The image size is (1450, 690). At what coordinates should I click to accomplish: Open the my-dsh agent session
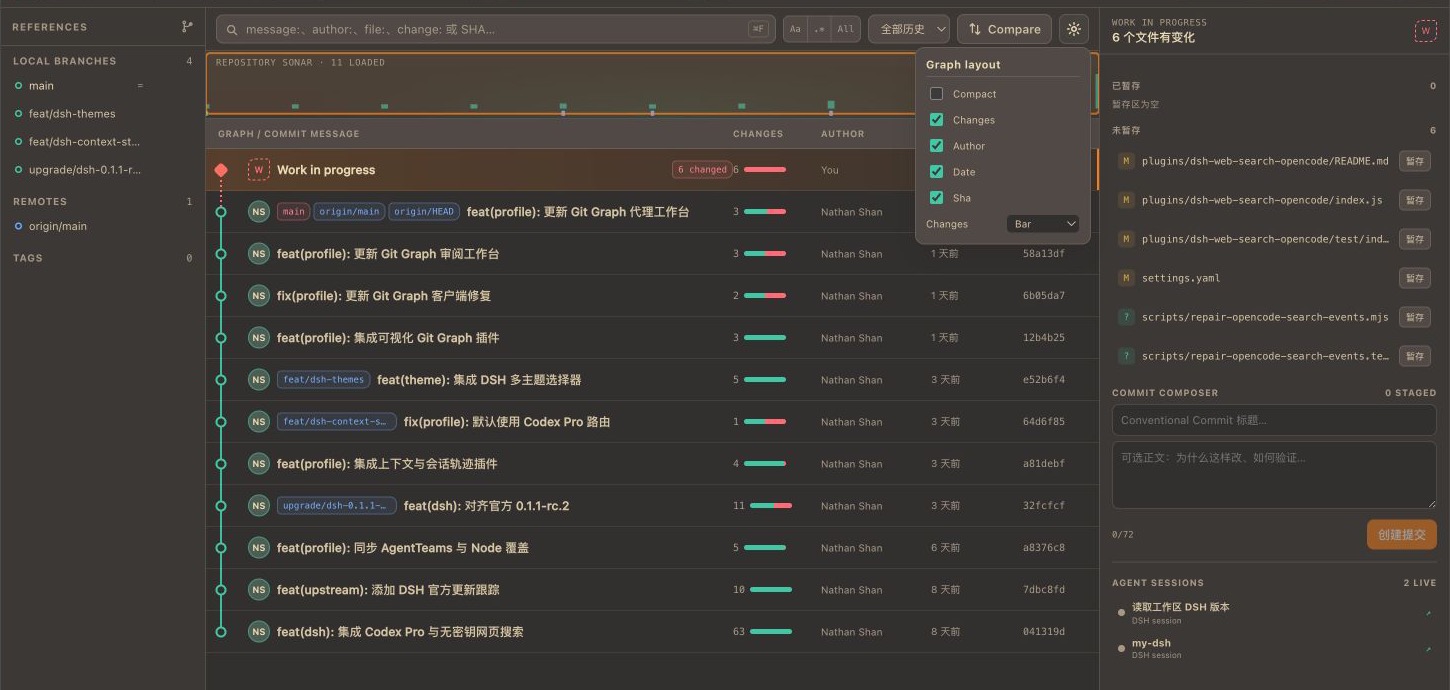(x=1274, y=649)
